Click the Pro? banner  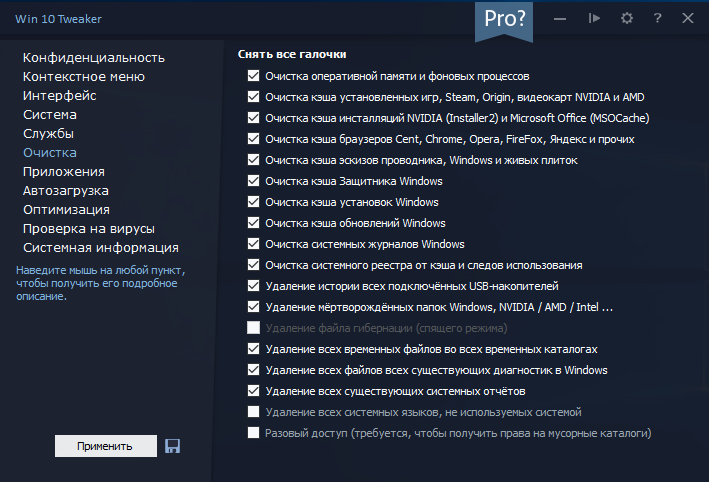tap(504, 21)
